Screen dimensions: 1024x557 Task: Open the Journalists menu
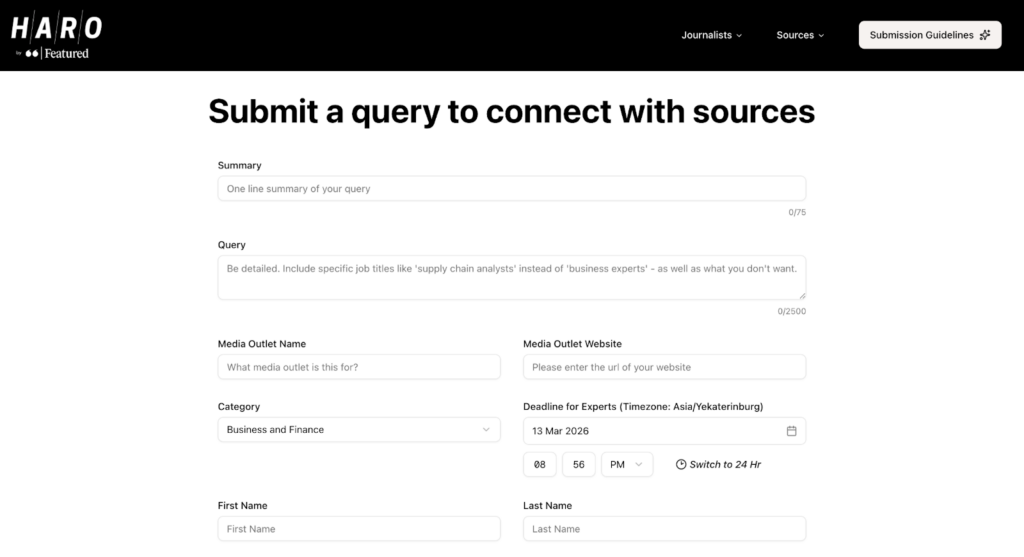711,35
